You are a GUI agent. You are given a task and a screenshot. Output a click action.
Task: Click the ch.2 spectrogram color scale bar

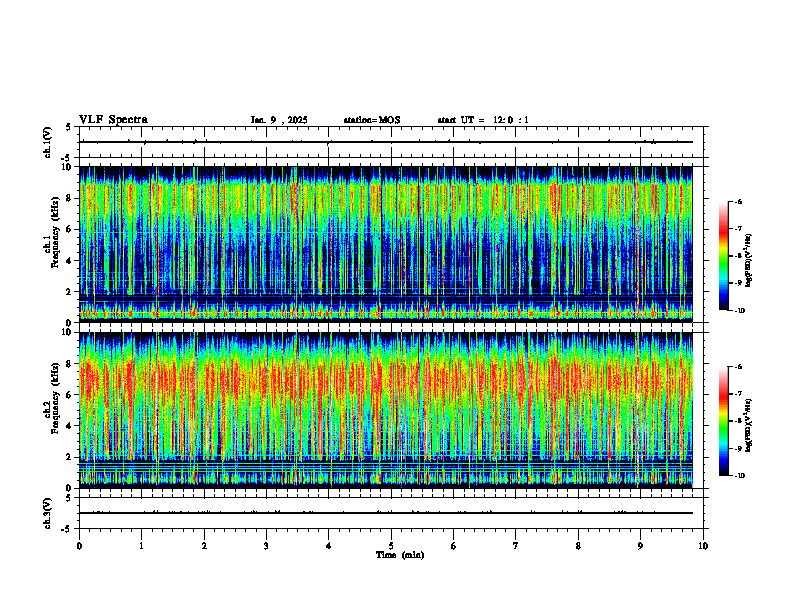(x=724, y=421)
